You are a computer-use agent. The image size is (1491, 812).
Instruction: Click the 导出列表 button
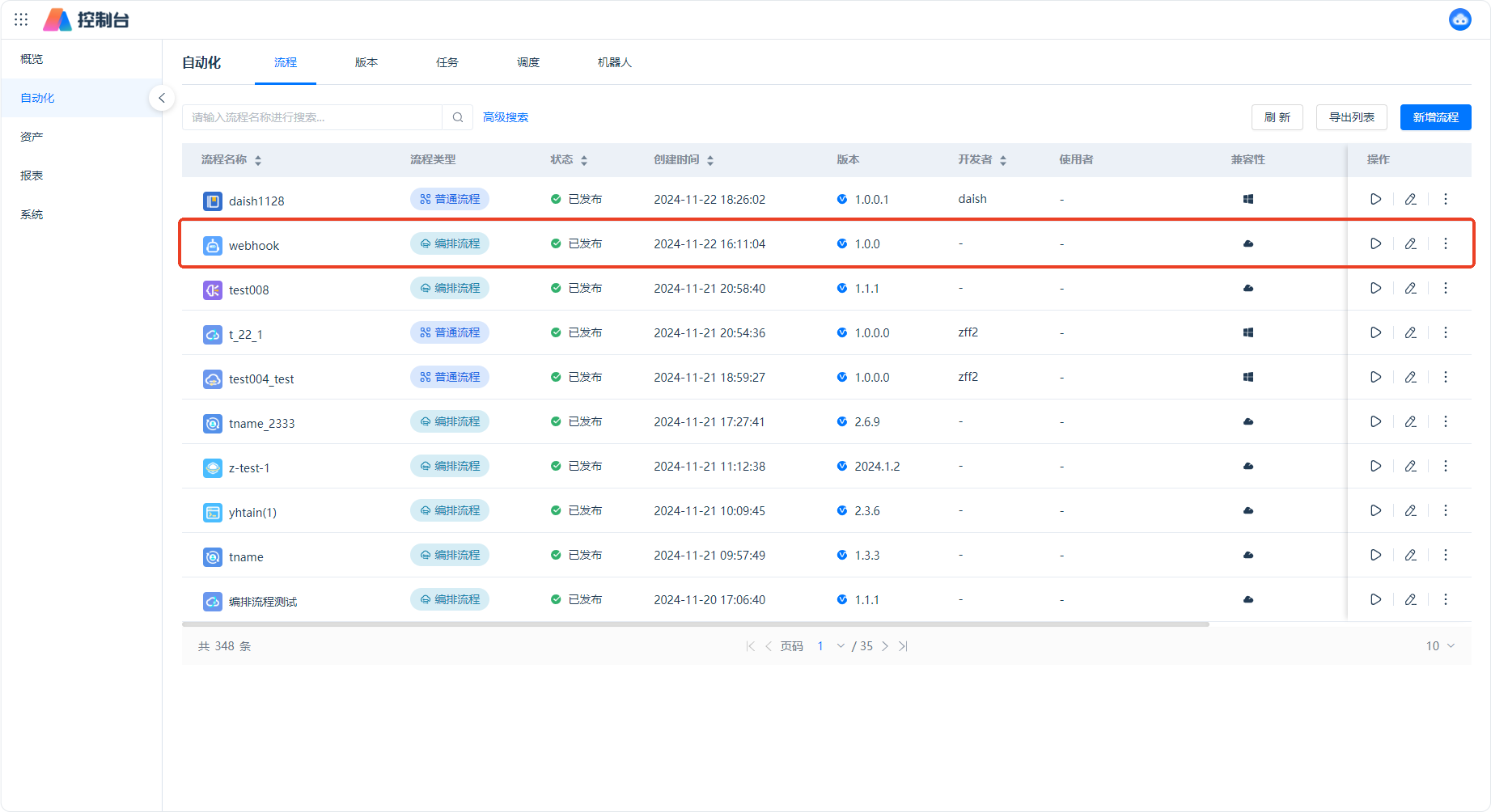(x=1352, y=117)
